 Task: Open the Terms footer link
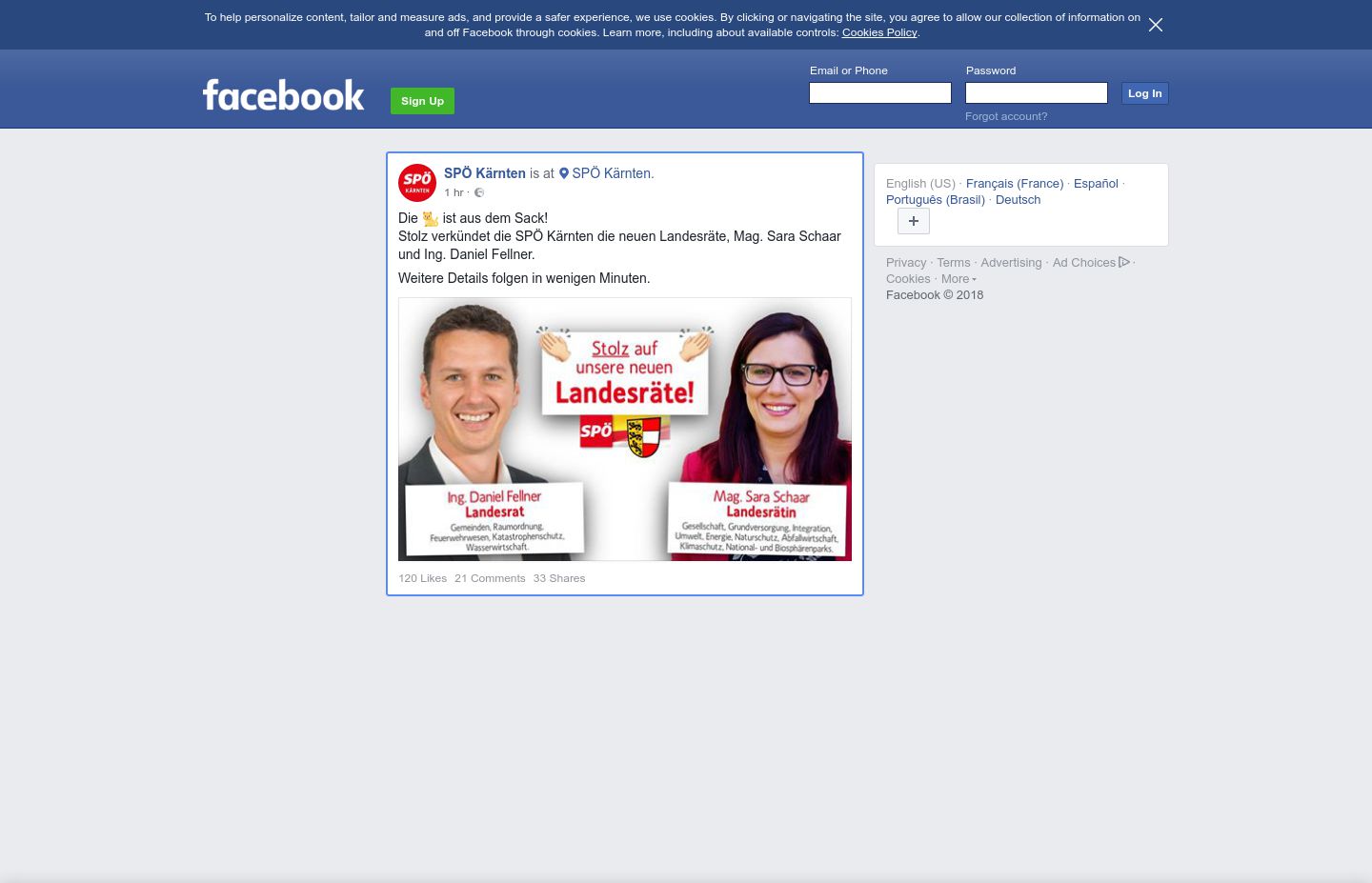[x=953, y=263]
